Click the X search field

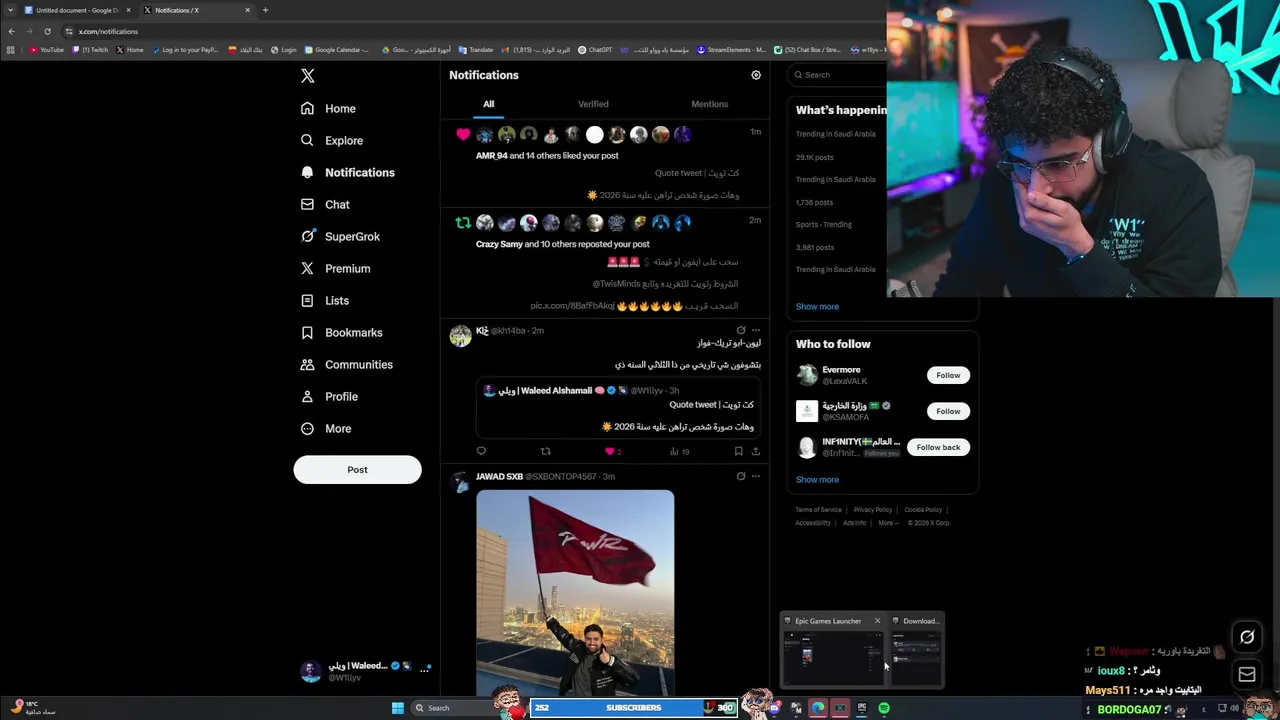pyautogui.click(x=838, y=75)
